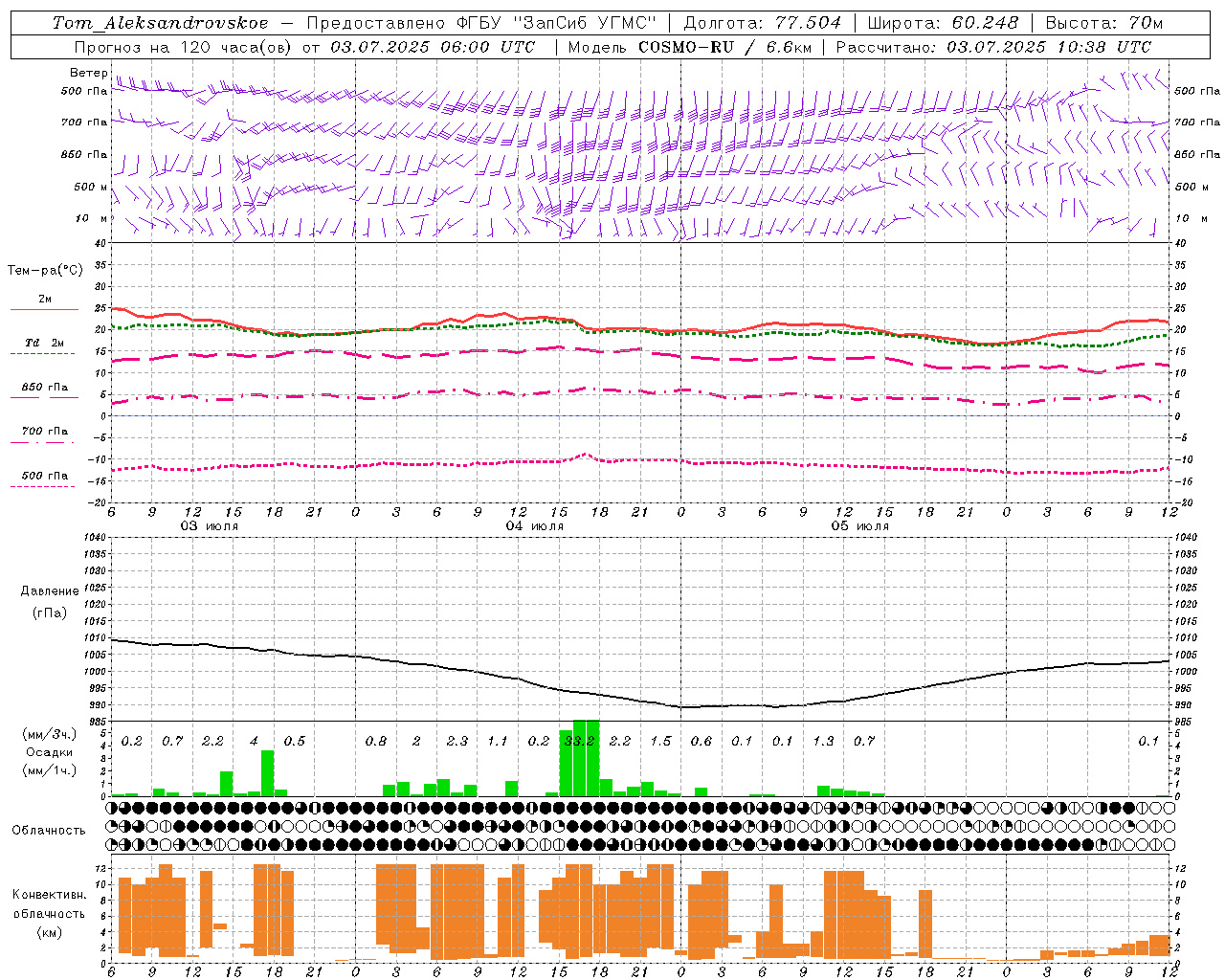The image size is (1225, 980).
Task: Click the 1.3 precipitation total
Action: click(x=823, y=742)
